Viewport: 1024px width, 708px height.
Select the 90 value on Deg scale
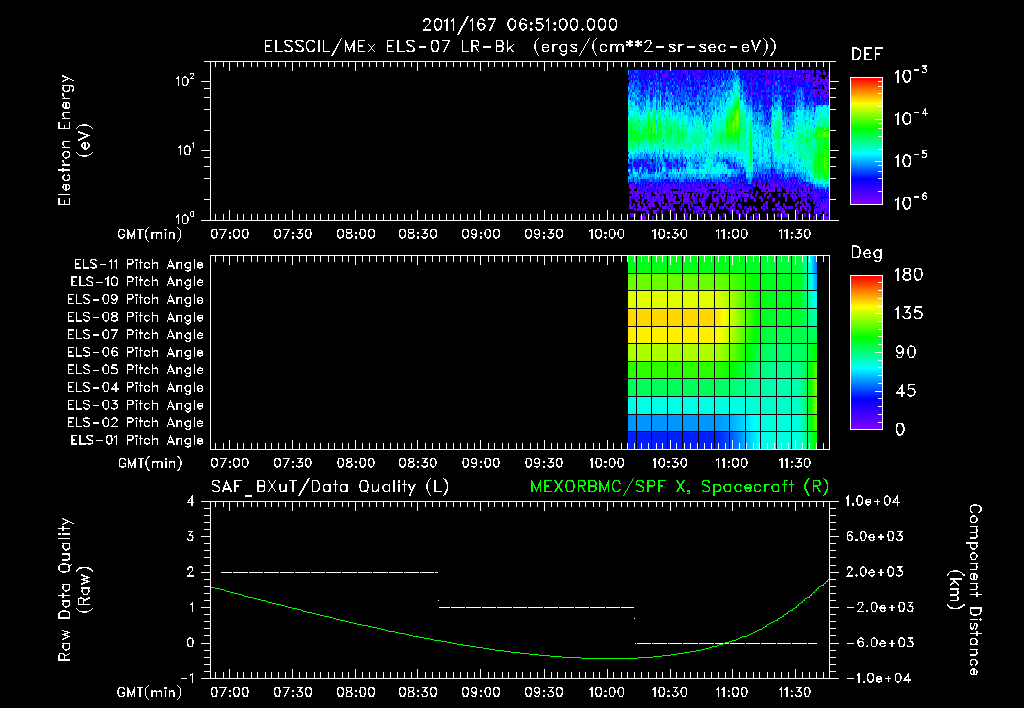pyautogui.click(x=906, y=353)
